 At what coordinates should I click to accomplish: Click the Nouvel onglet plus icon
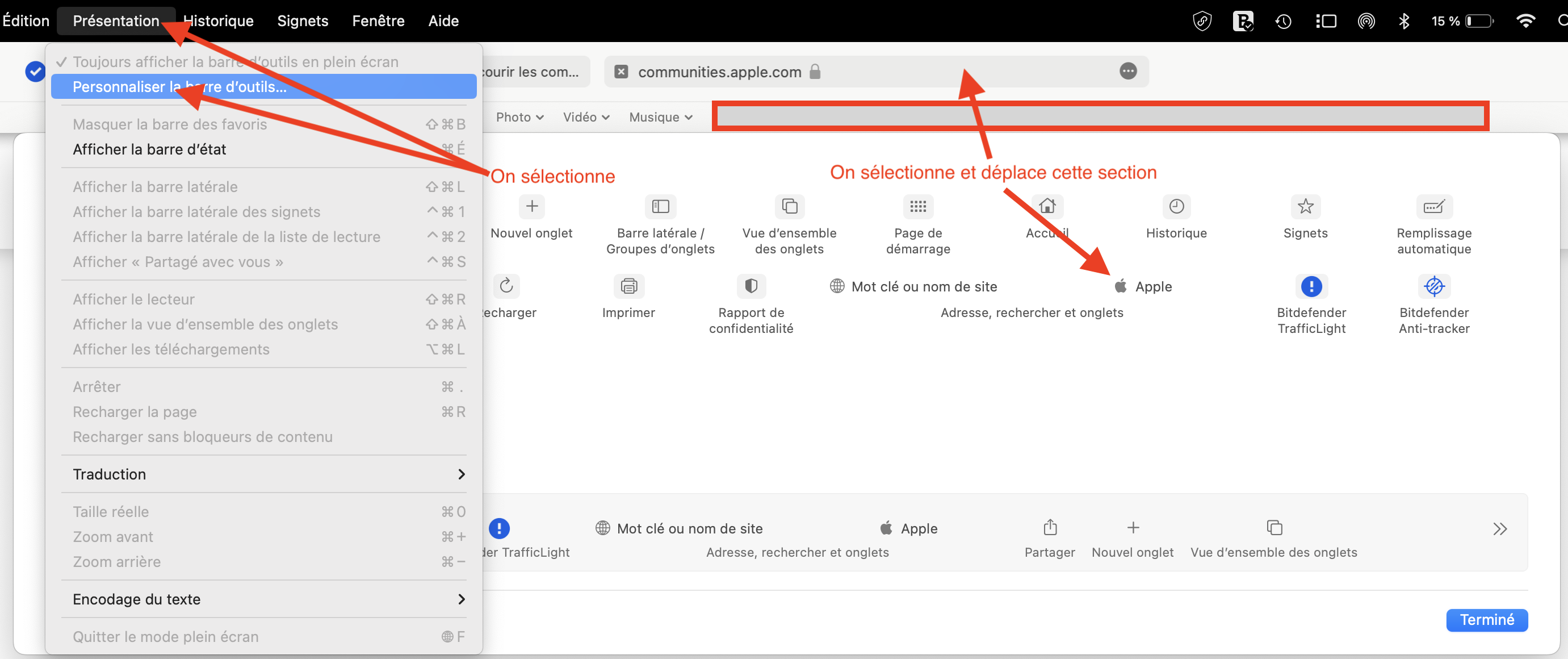click(531, 206)
